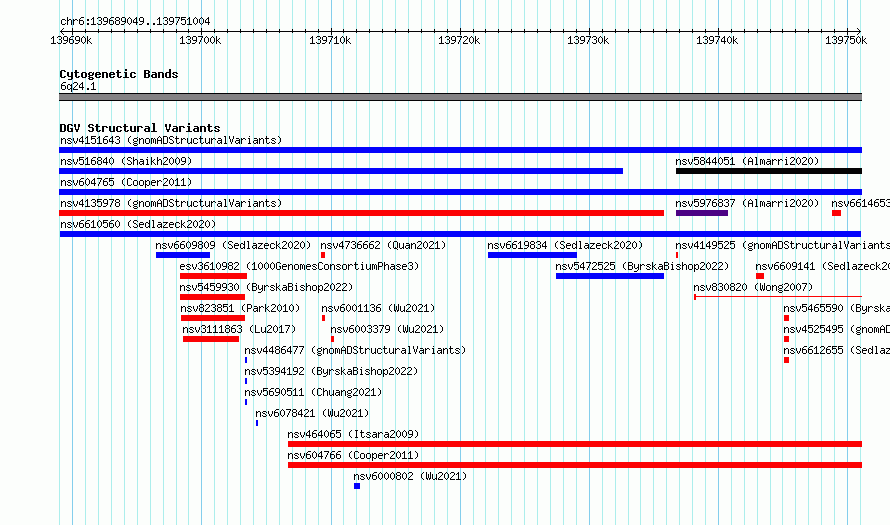Open the nsv6612655 variant label
This screenshot has height=525, width=890.
pyautogui.click(x=837, y=350)
